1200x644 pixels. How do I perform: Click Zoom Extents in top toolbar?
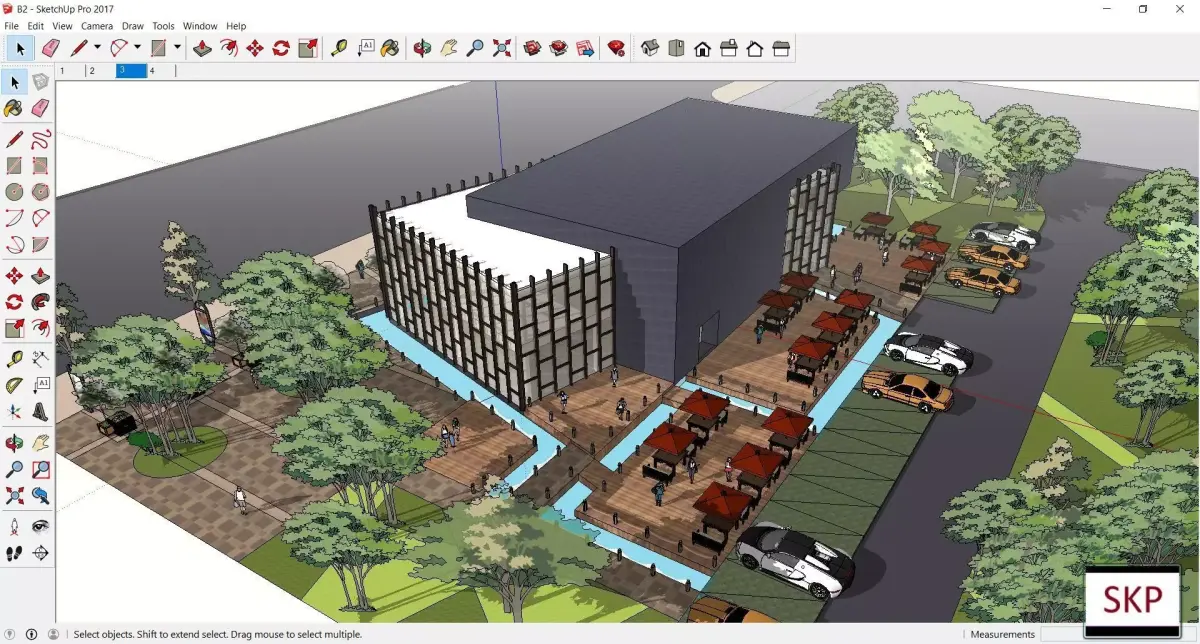(x=501, y=48)
